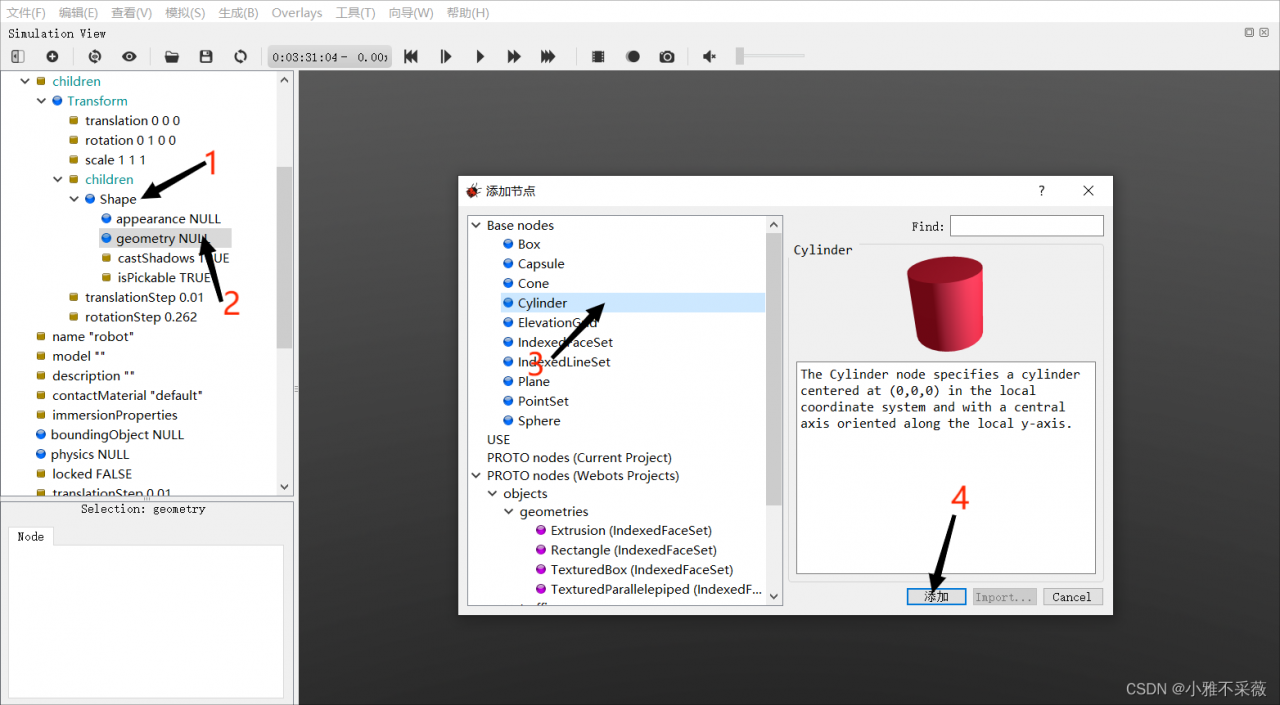Toggle the scene tree side panel icon
Image resolution: width=1280 pixels, height=705 pixels.
tap(17, 57)
